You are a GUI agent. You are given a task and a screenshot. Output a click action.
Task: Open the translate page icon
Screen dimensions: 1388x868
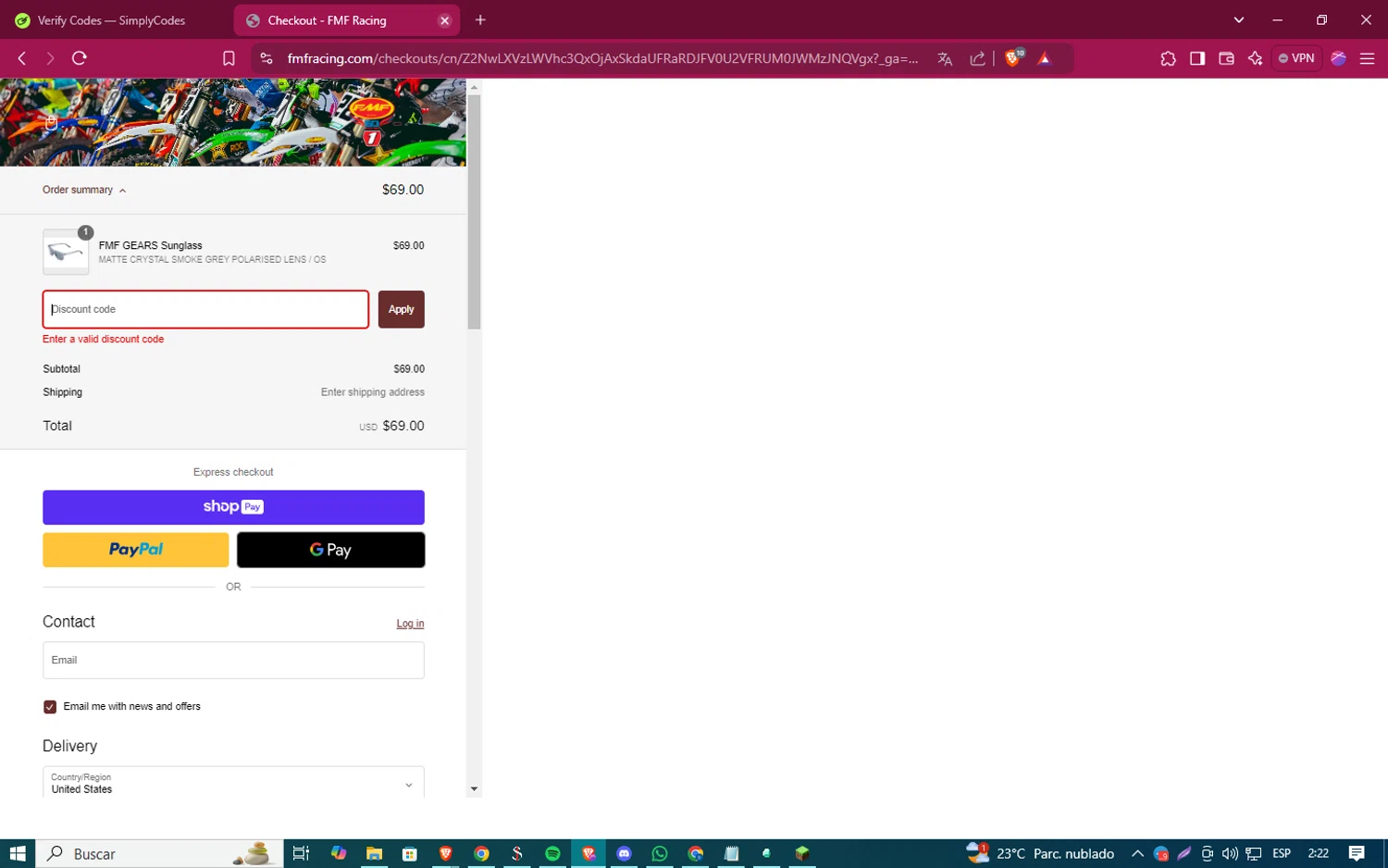[x=945, y=58]
